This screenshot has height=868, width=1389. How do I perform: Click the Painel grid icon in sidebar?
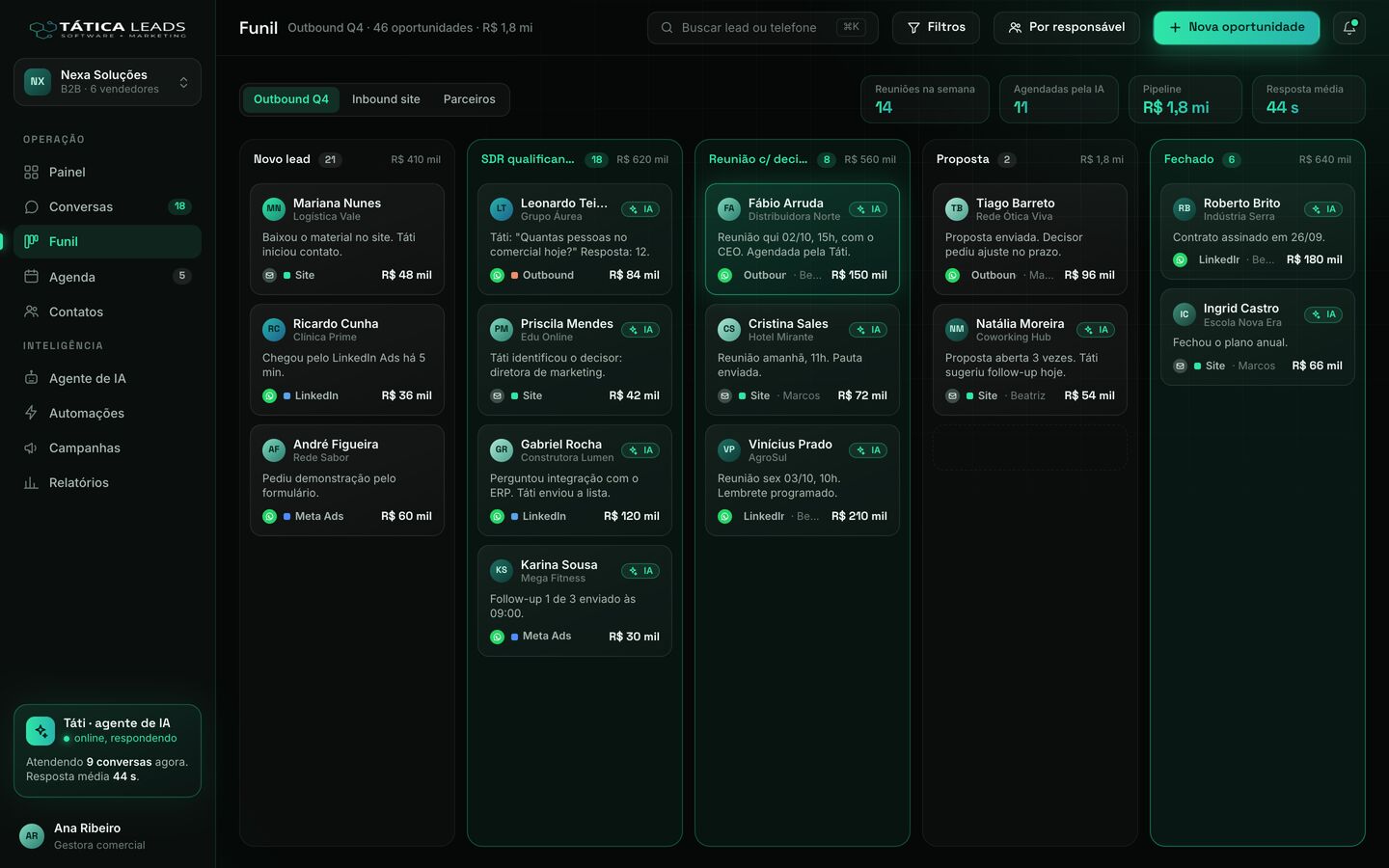point(31,172)
